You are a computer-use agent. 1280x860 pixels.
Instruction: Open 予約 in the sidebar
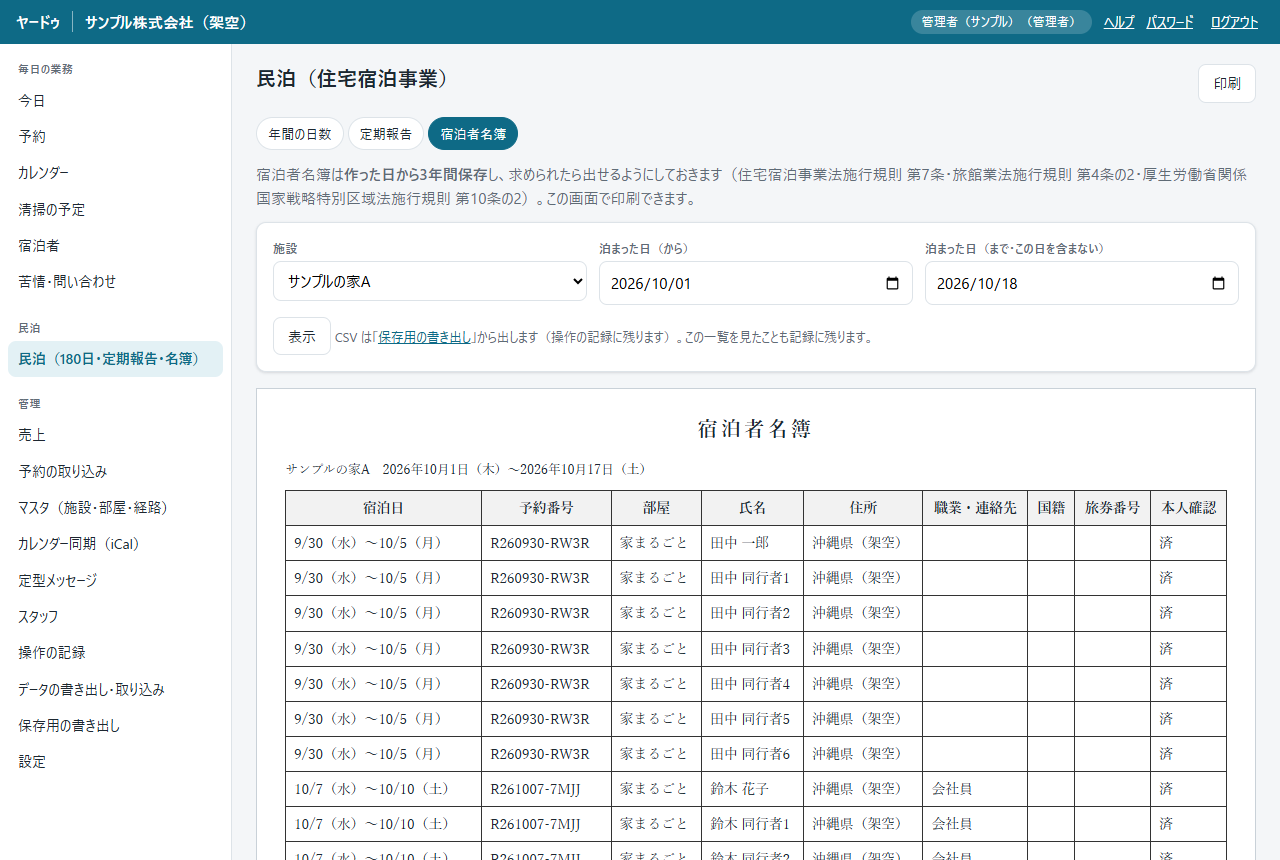[115, 137]
